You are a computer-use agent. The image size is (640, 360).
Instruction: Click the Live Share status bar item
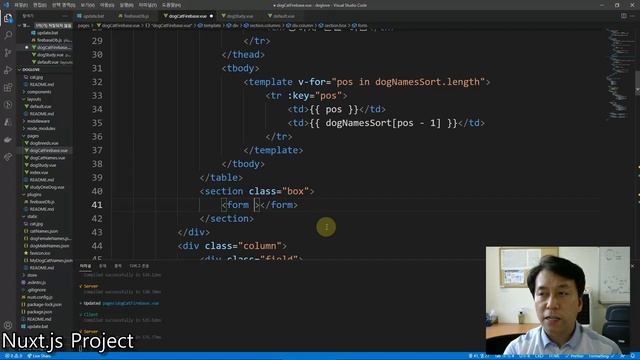pos(39,356)
